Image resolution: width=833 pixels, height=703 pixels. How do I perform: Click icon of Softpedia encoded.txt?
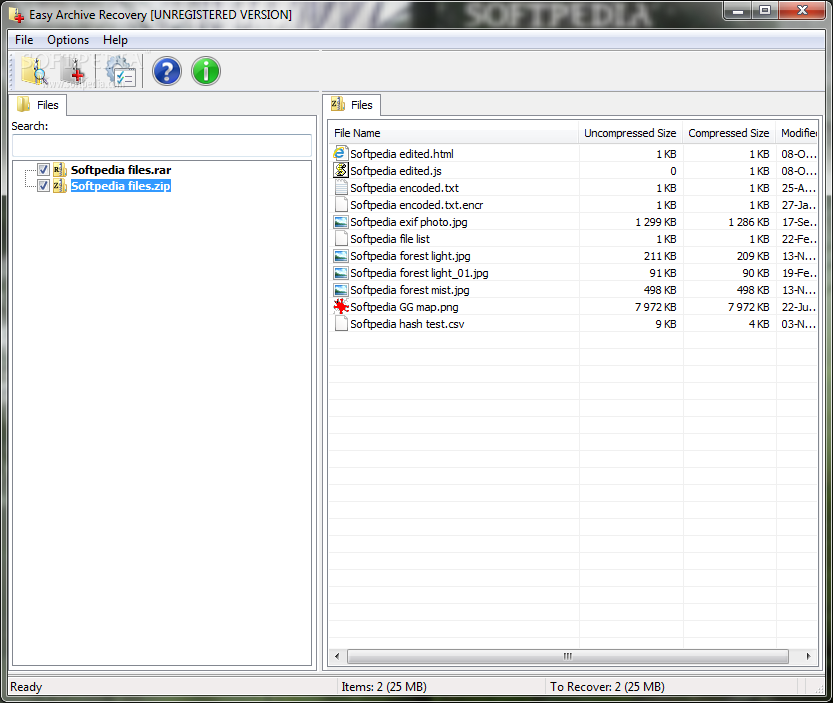tap(341, 188)
